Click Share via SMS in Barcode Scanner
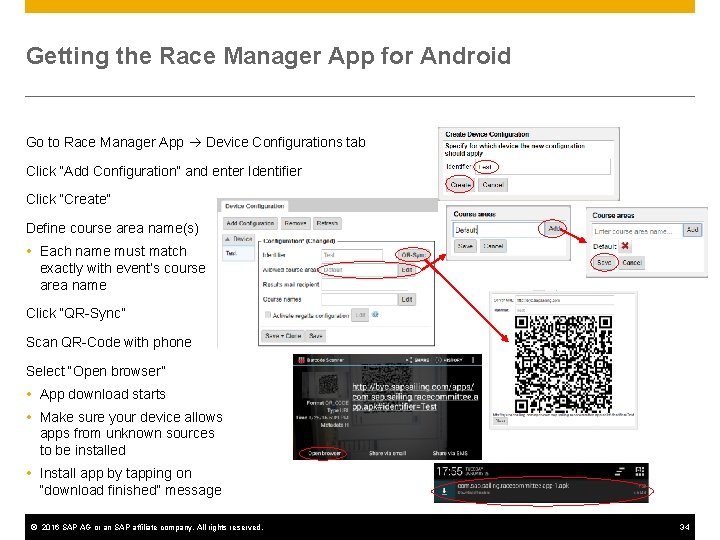The image size is (720, 540). 450,453
